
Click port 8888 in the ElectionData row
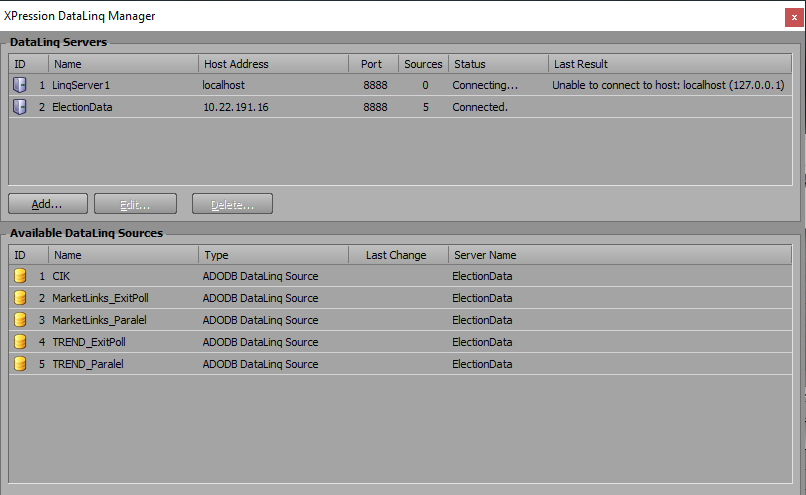click(375, 107)
